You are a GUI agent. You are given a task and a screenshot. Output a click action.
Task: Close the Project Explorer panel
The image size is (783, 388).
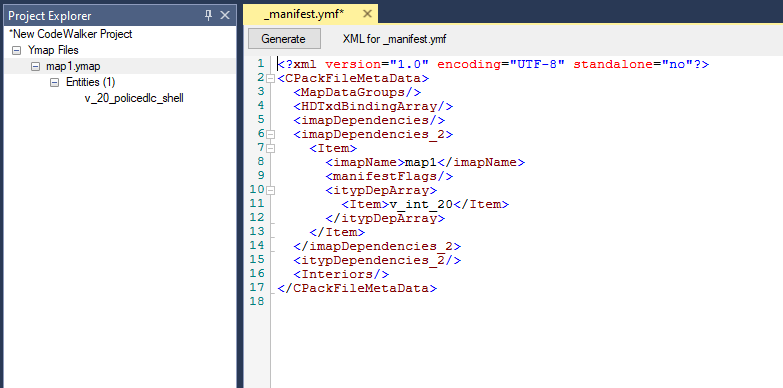[225, 15]
